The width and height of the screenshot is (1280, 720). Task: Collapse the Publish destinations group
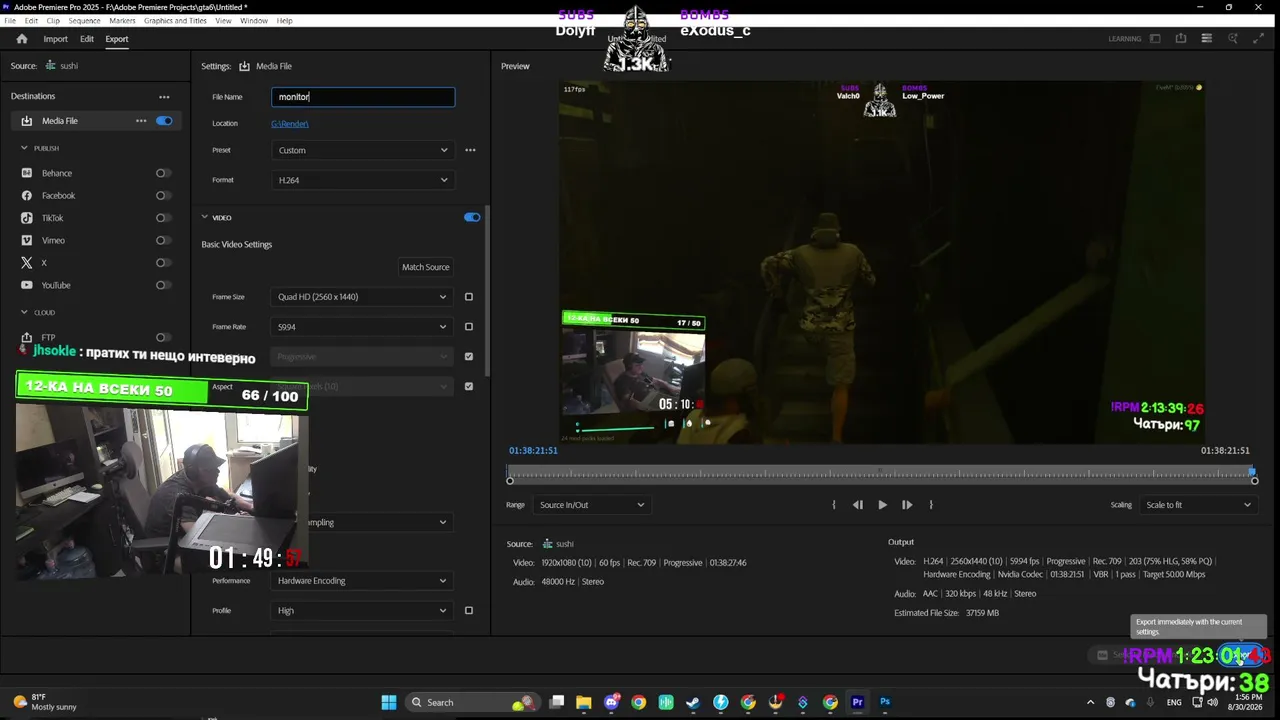pos(24,148)
